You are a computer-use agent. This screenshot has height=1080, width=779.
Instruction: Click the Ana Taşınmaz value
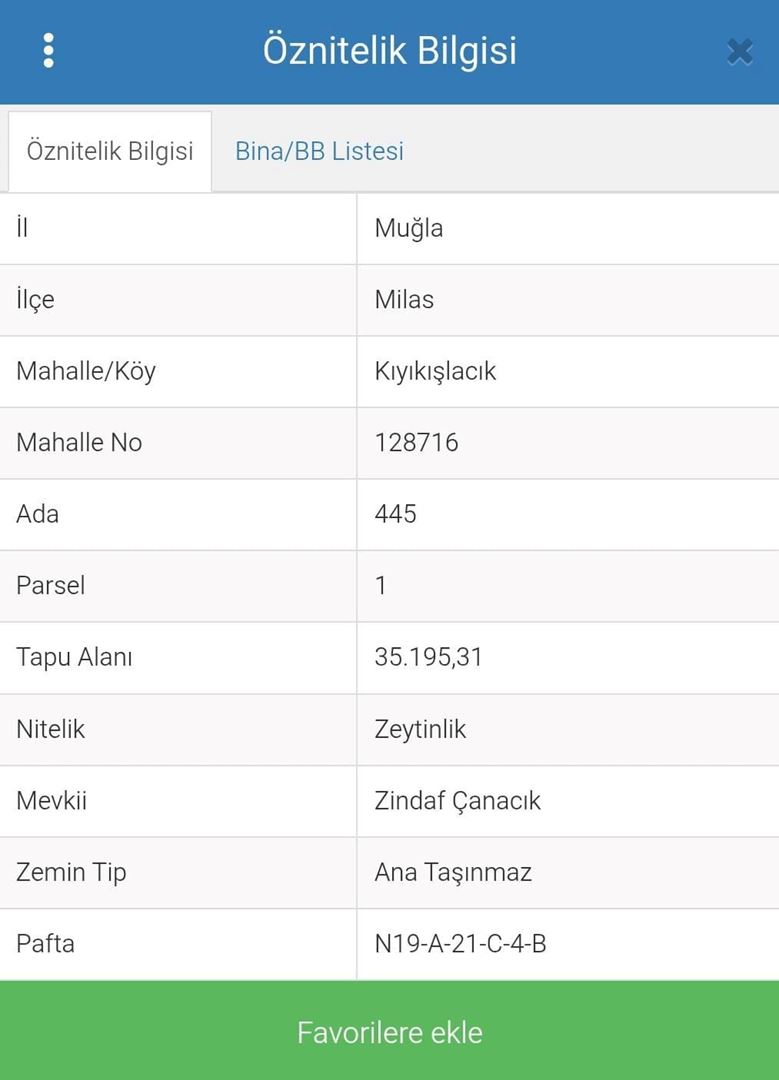click(x=453, y=872)
